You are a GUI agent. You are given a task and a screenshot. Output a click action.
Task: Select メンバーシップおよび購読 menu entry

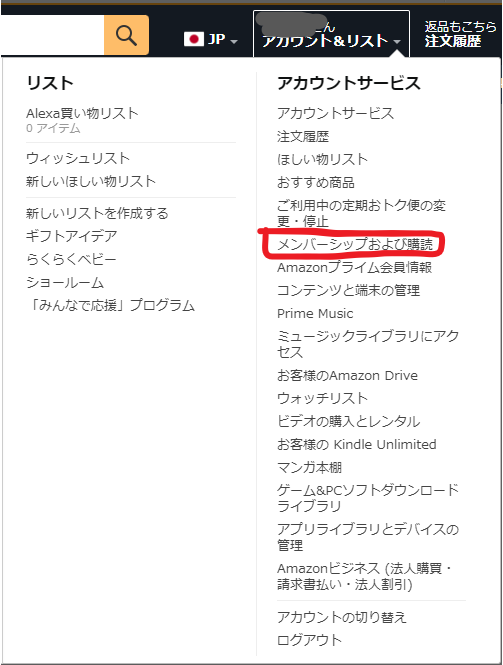pos(355,244)
